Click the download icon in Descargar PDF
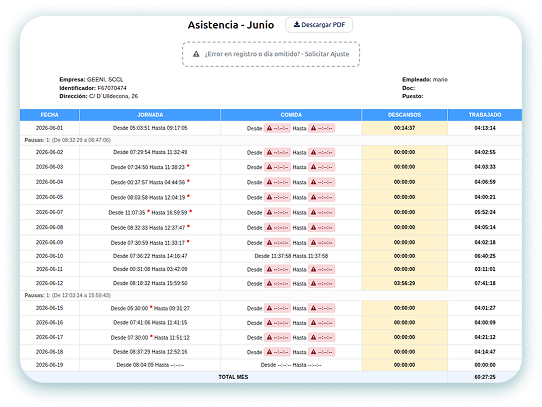This screenshot has height=407, width=542. coord(297,25)
